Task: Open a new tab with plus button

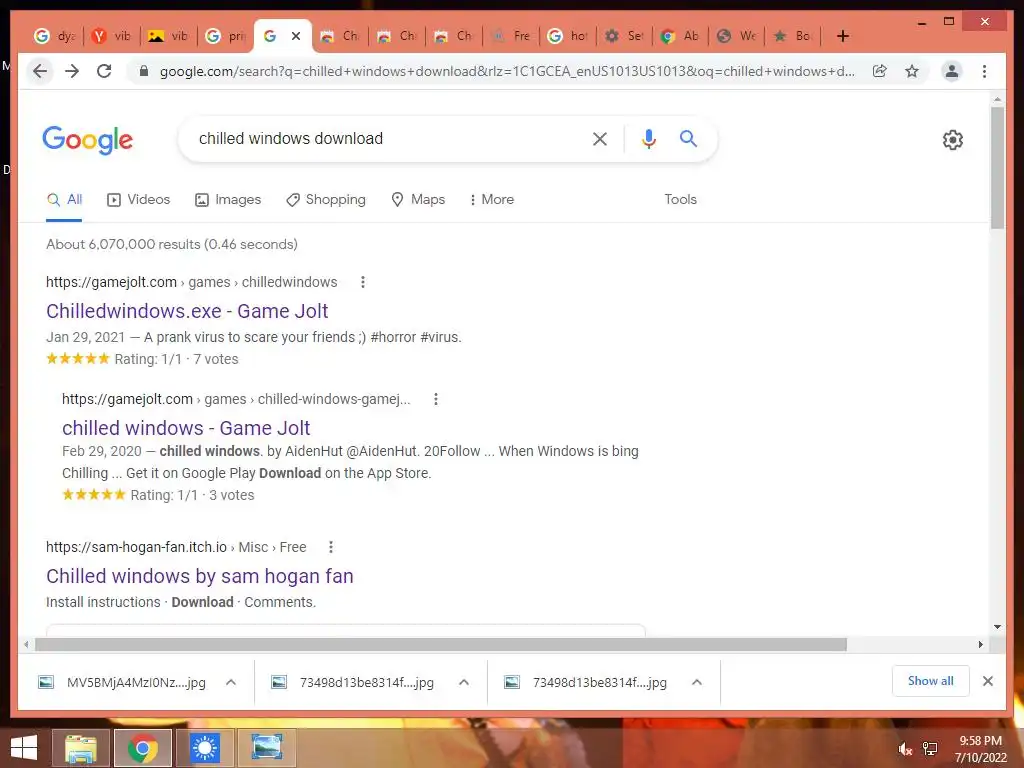Action: [x=842, y=36]
